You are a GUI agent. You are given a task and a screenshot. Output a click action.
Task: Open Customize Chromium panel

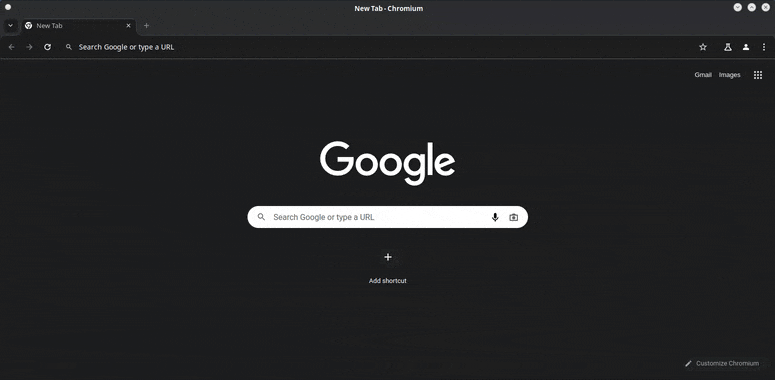722,363
